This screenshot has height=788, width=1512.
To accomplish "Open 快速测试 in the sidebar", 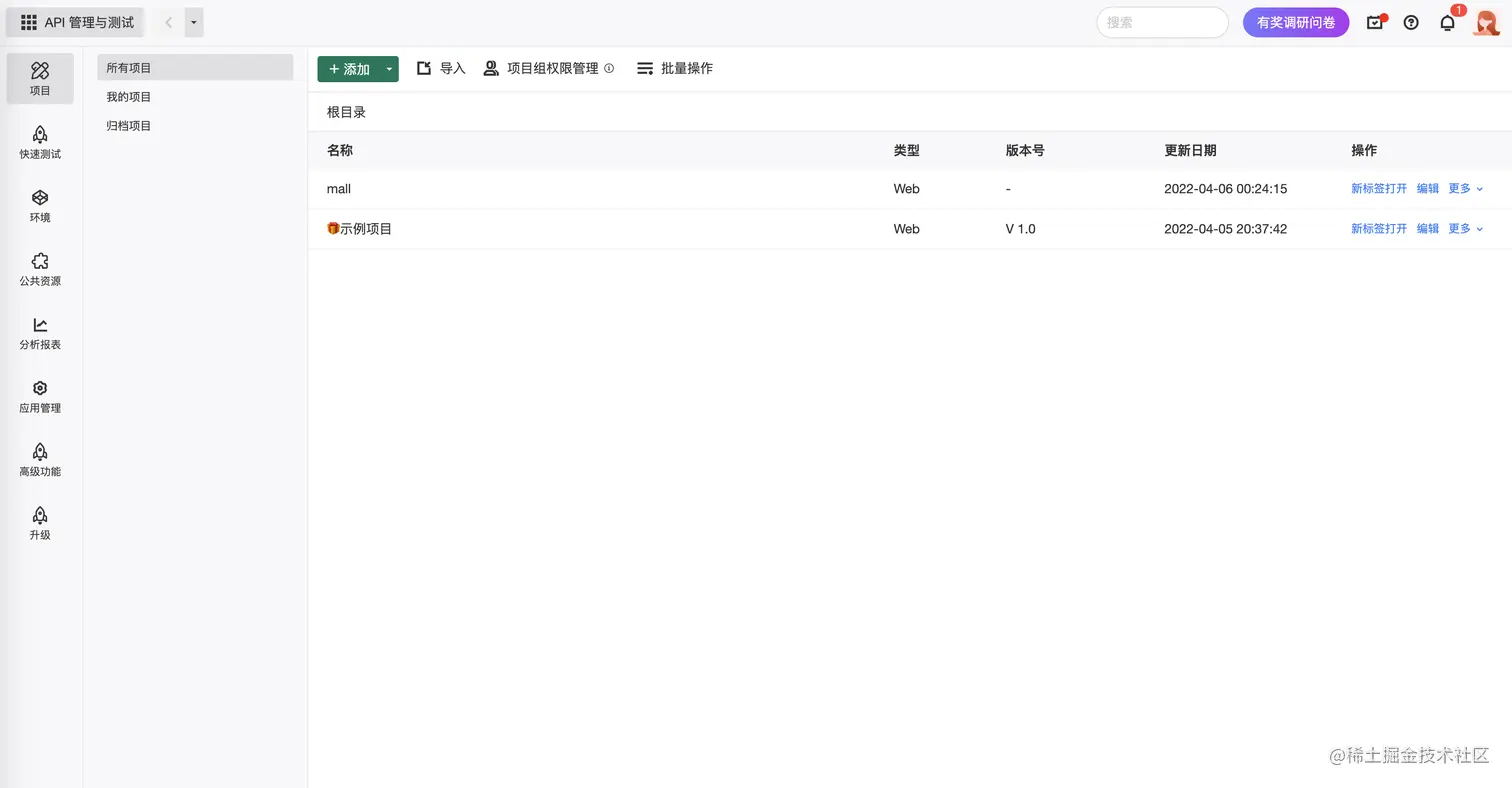I will click(x=40, y=142).
